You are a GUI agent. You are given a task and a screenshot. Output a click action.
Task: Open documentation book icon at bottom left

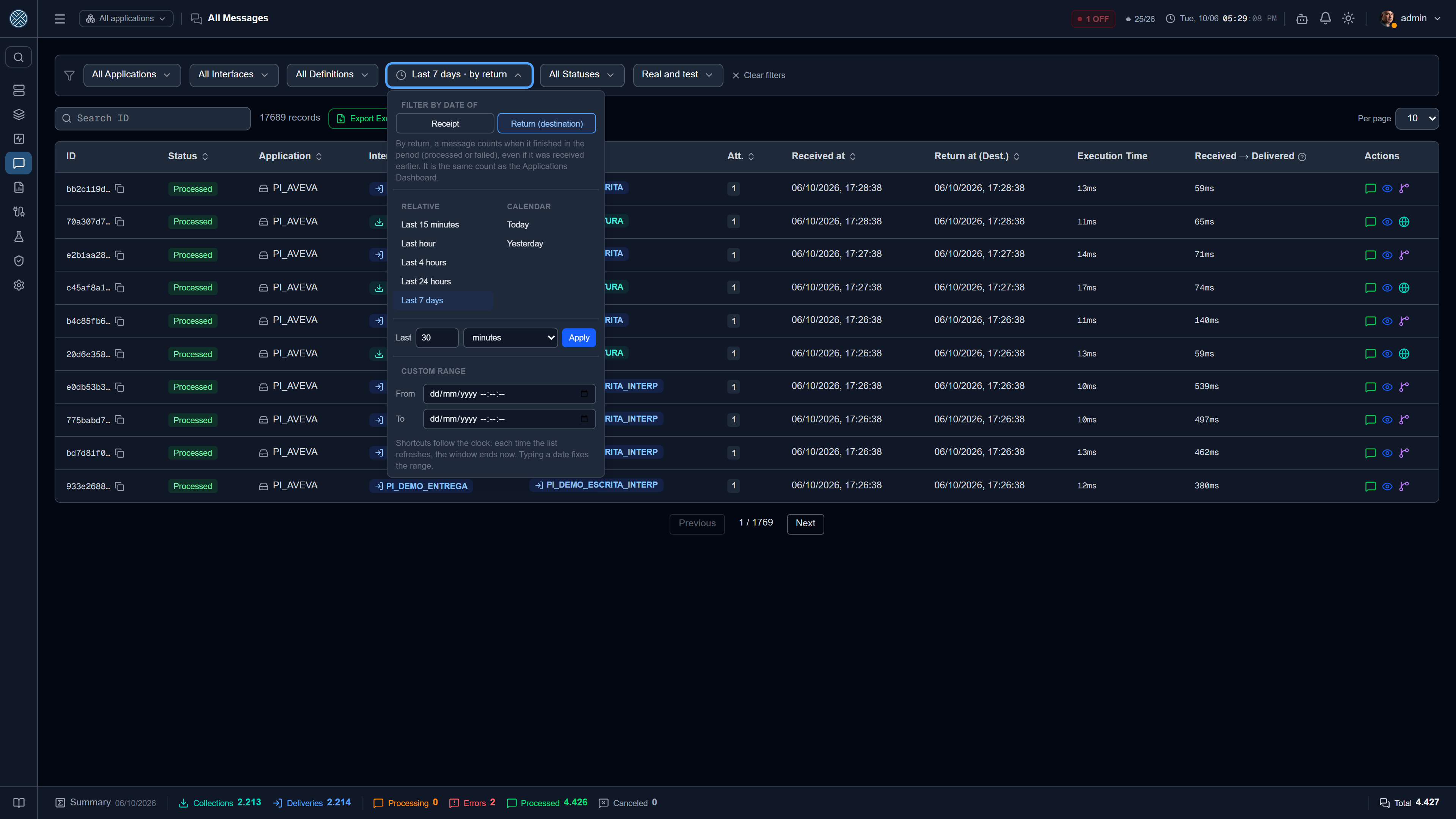coord(19,803)
